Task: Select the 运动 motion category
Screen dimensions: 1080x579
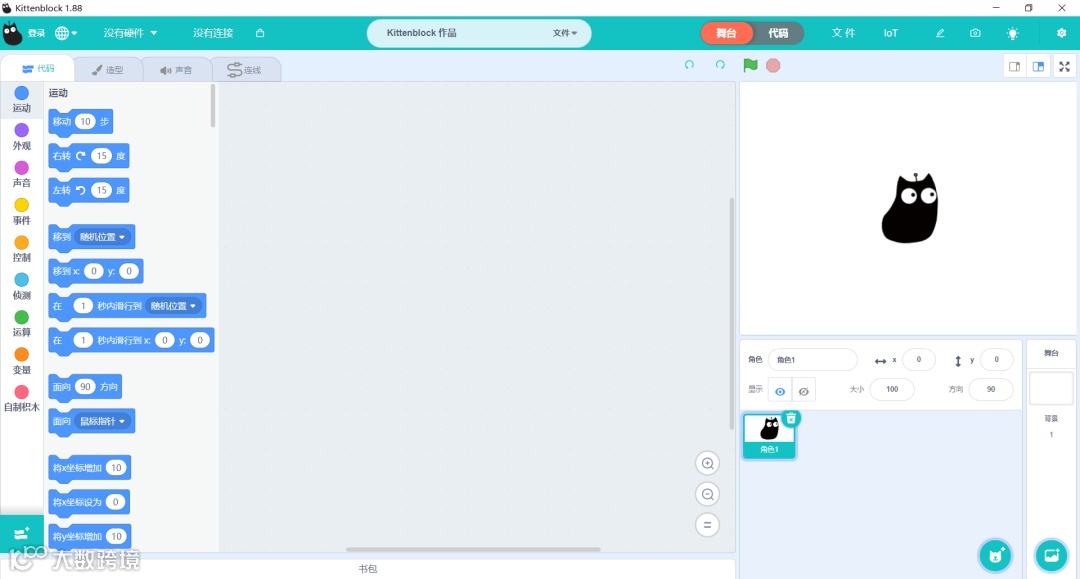Action: coord(21,100)
